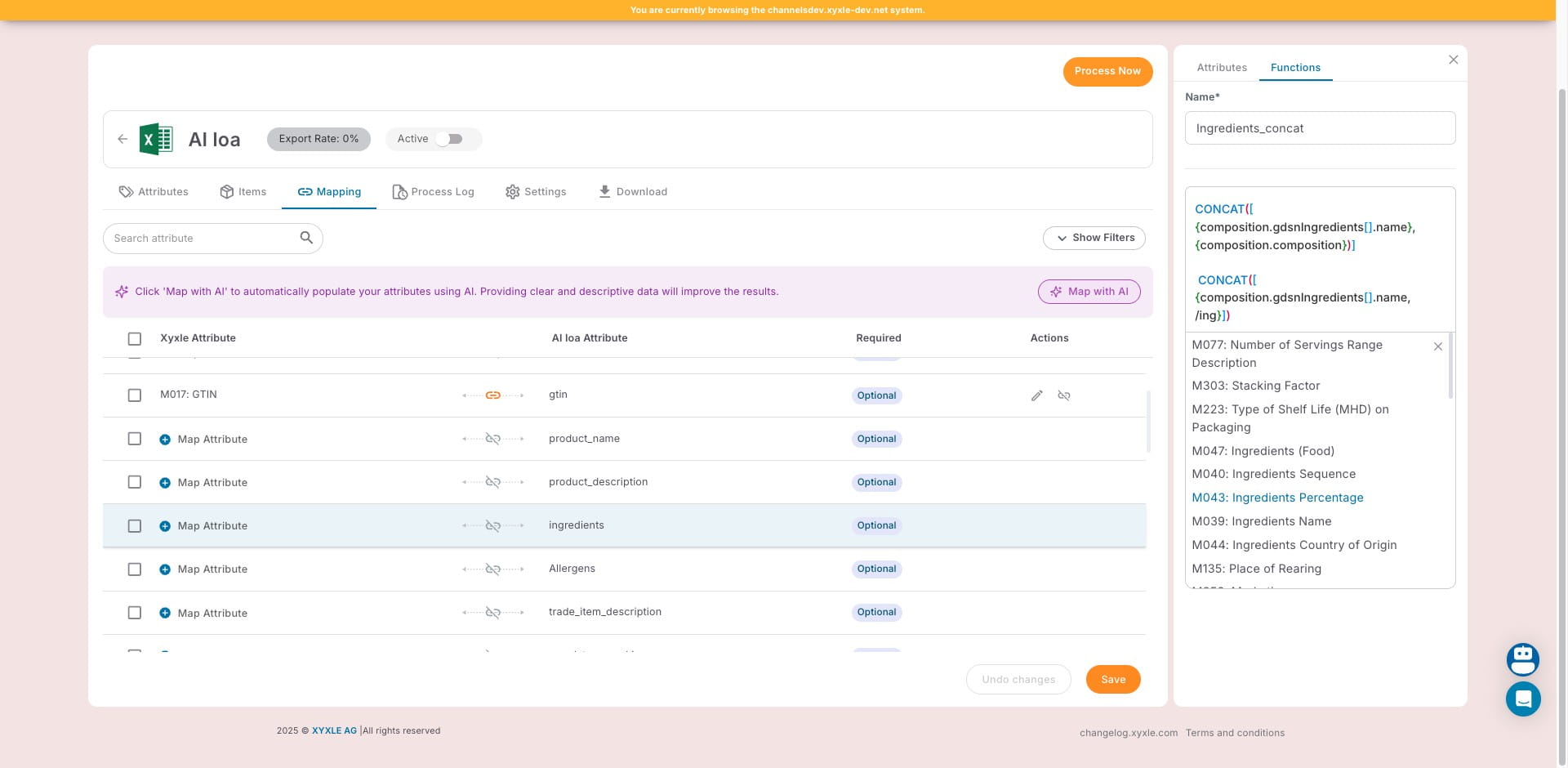Select M043: Ingredients Percentage suggestion

(1276, 498)
